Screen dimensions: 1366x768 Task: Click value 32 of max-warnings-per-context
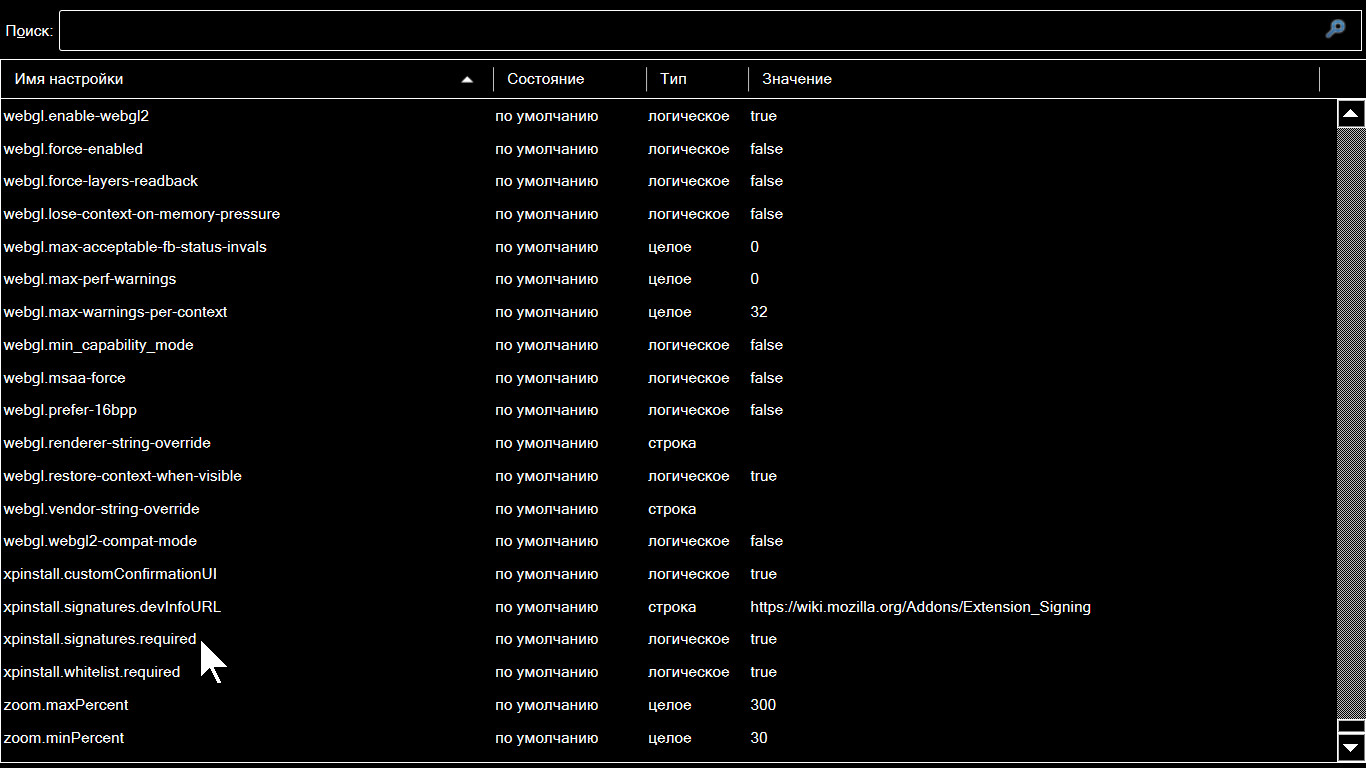pos(759,312)
